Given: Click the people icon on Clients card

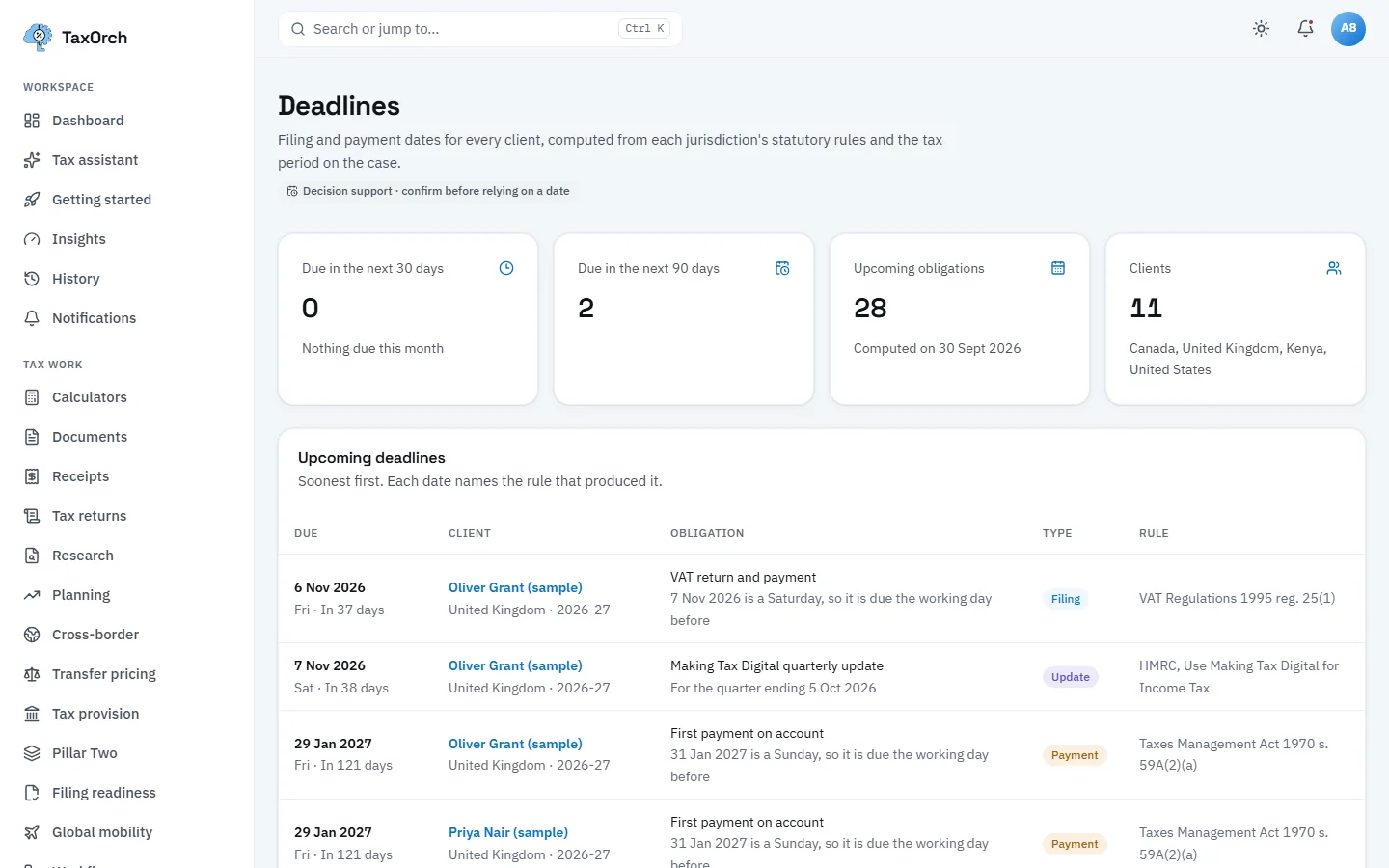Looking at the screenshot, I should coord(1334,268).
